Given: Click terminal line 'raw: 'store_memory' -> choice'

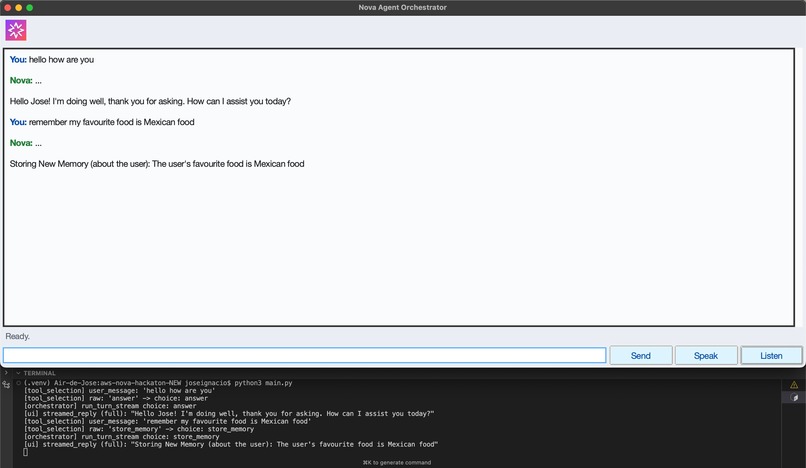Looking at the screenshot, I should click(x=139, y=429).
